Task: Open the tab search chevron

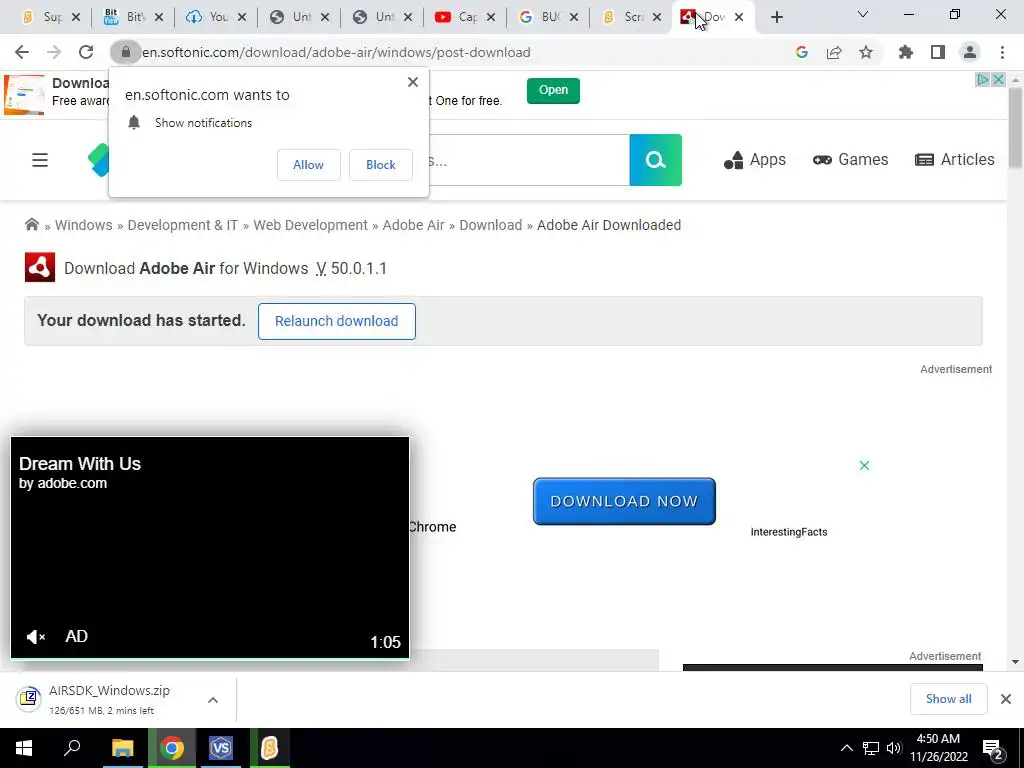Action: pos(863,14)
